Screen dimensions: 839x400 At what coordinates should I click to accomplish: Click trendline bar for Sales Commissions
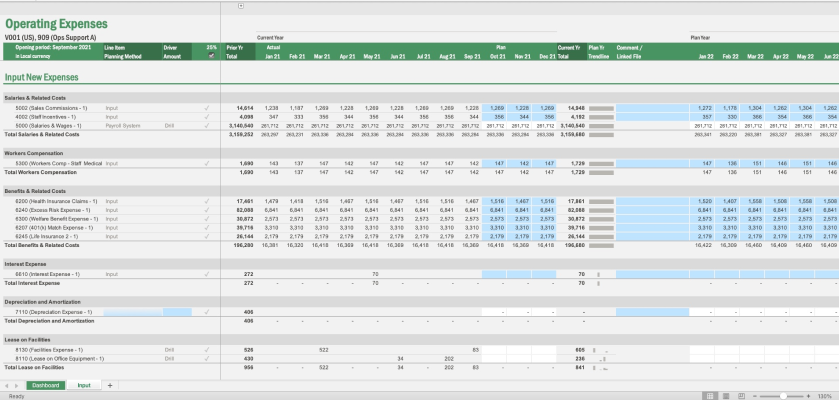point(601,107)
